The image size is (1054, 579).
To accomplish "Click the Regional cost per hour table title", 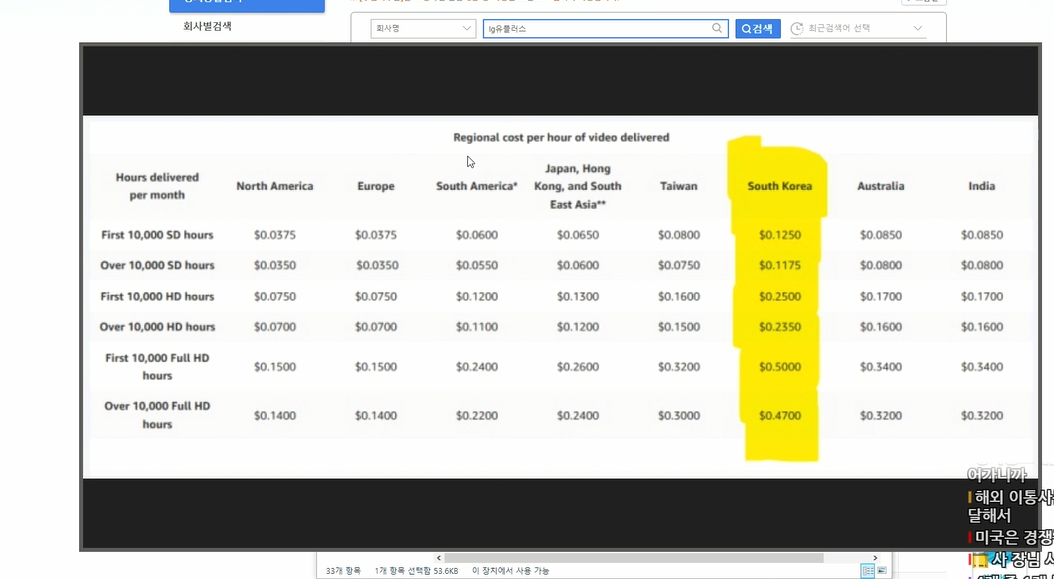I will pos(561,137).
